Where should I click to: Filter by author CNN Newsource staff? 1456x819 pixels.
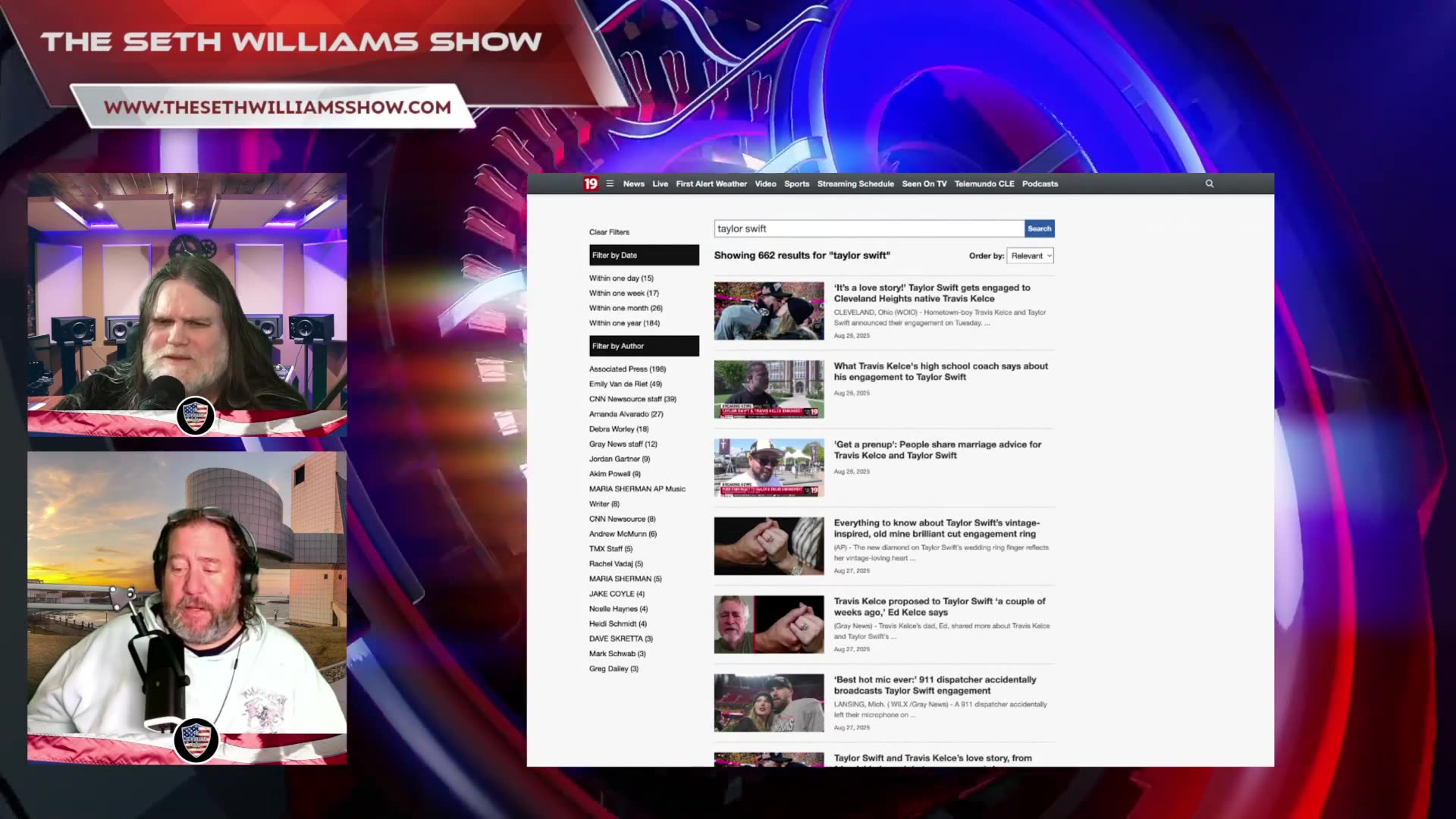[632, 399]
